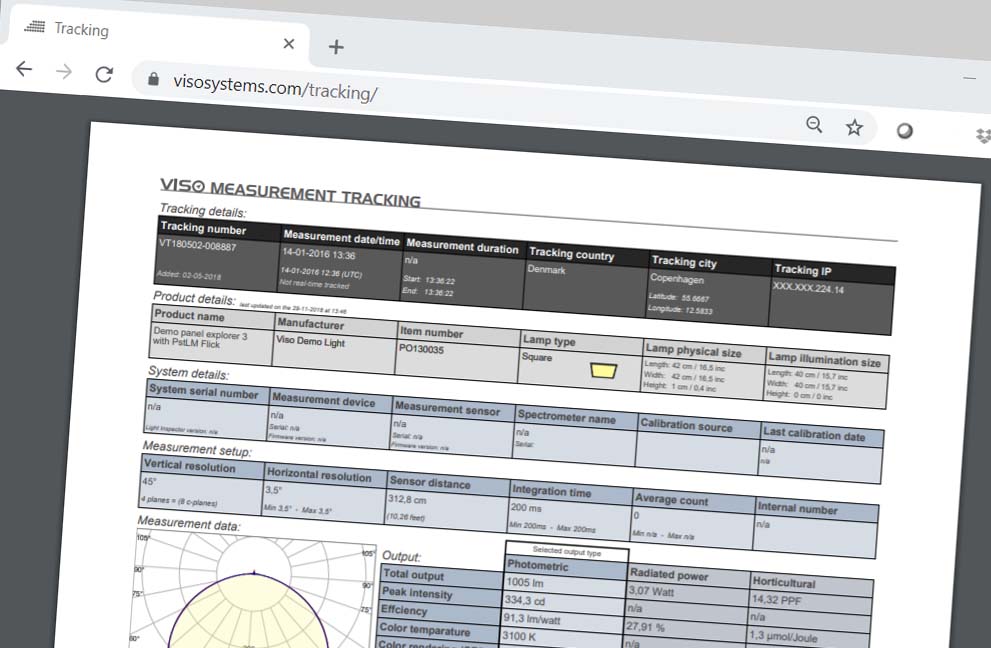Click the Tracking tab favicon

[x=35, y=26]
